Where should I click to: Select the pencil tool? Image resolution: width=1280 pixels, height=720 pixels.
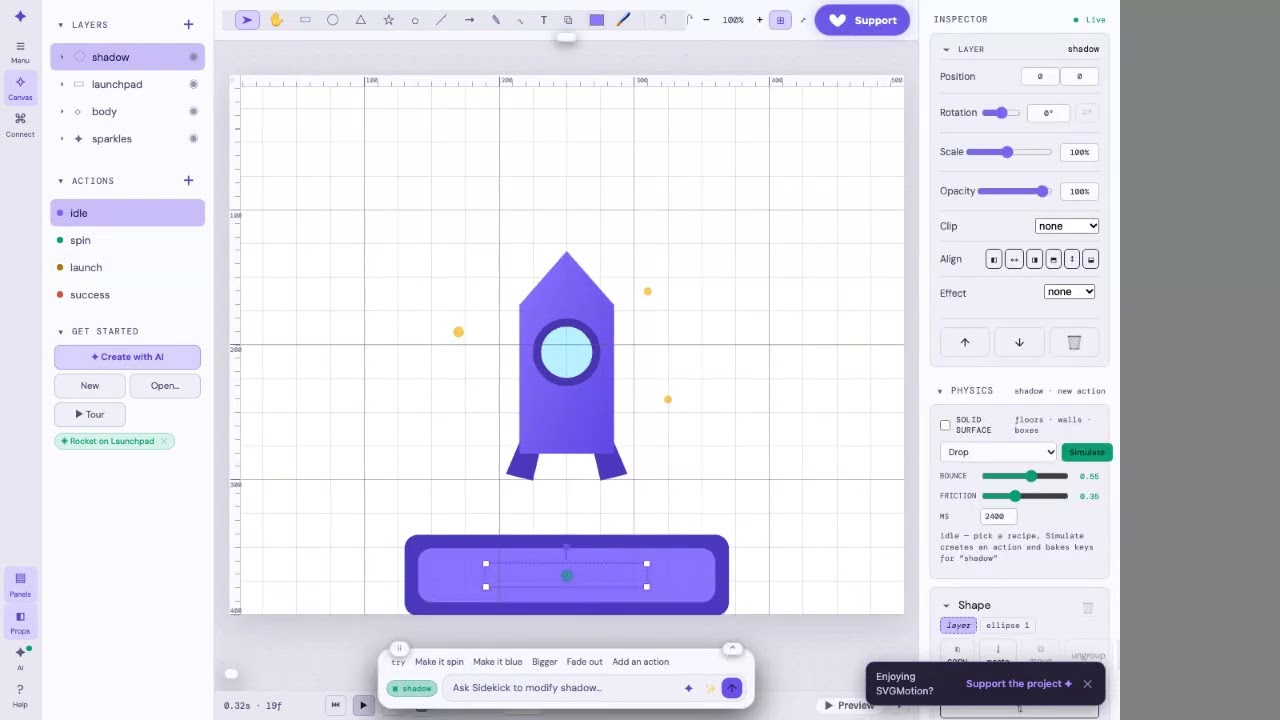(x=496, y=20)
